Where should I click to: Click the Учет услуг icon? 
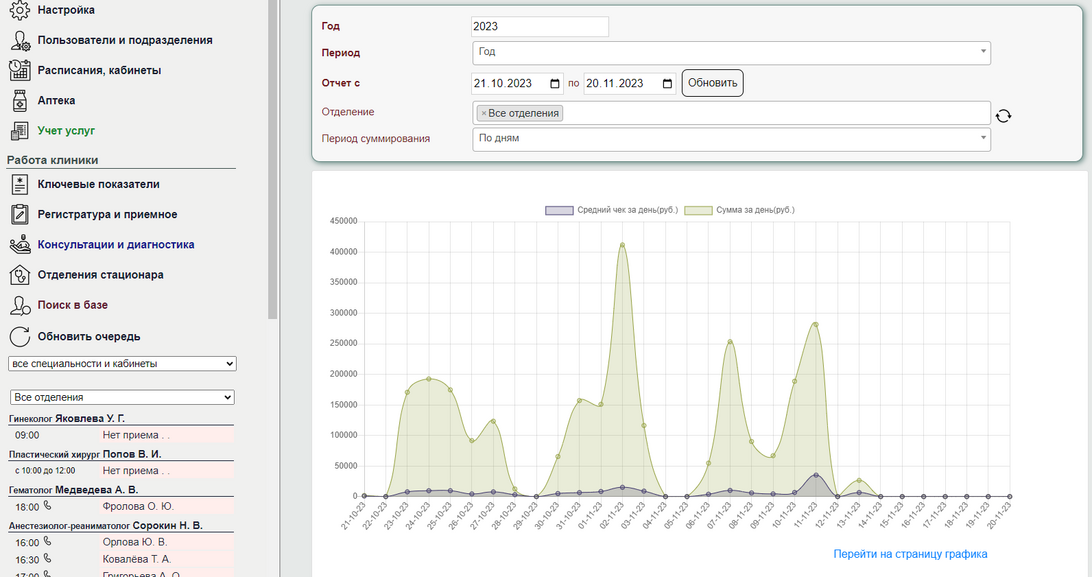pos(20,130)
